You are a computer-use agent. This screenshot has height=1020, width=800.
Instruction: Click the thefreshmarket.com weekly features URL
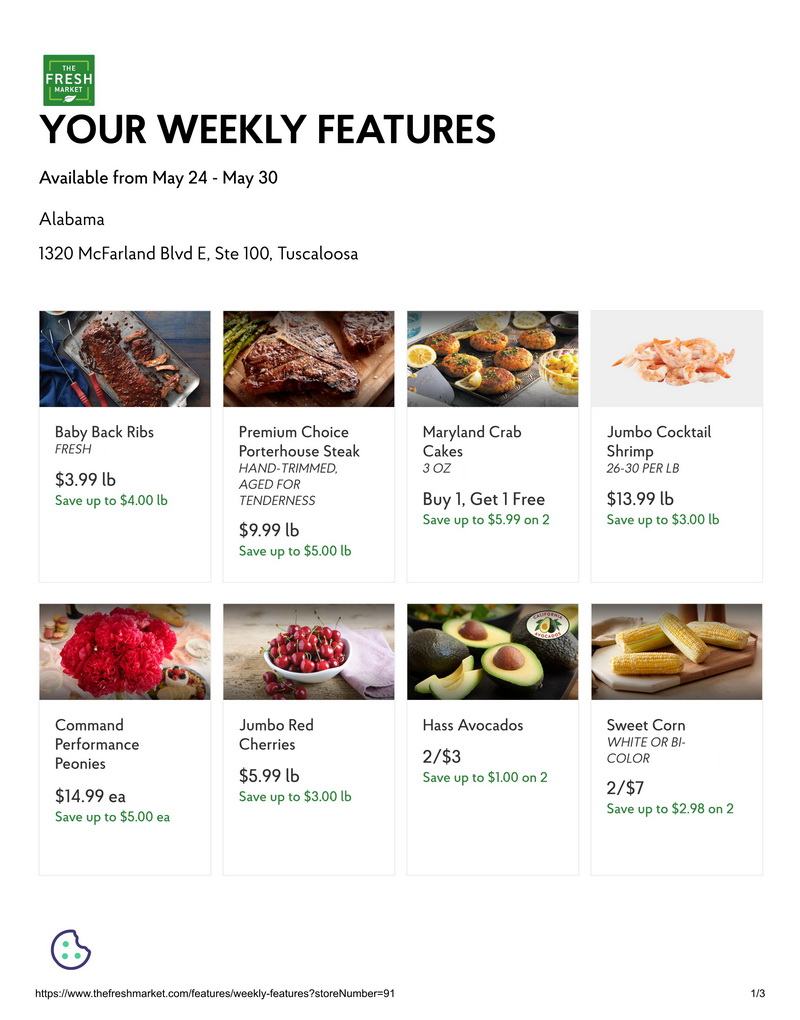[x=215, y=993]
